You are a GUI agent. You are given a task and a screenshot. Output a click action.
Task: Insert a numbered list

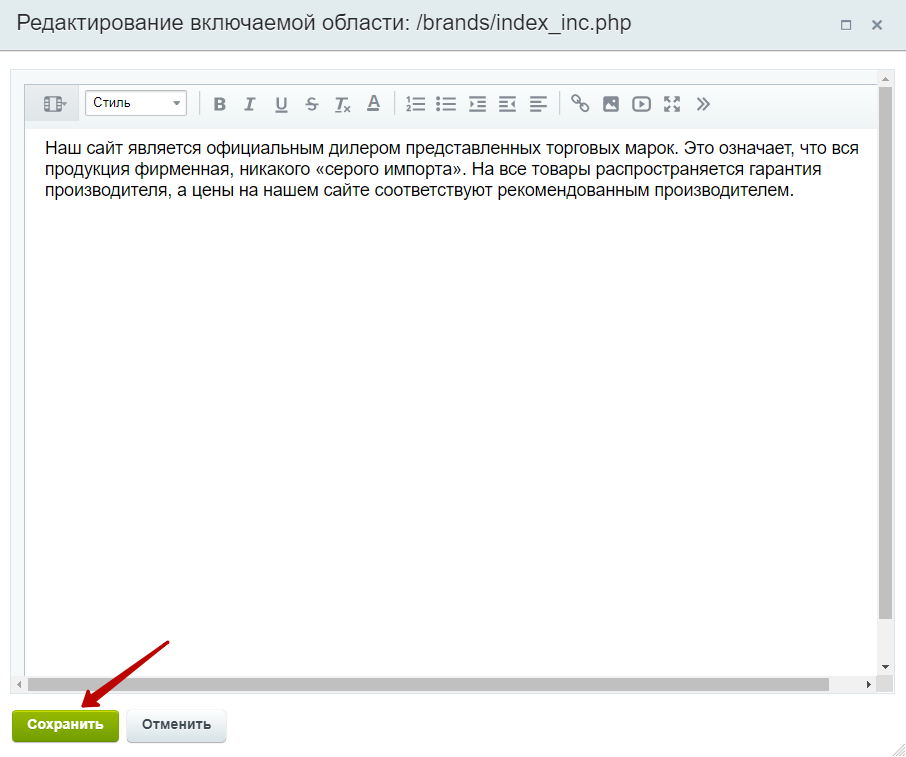click(415, 104)
